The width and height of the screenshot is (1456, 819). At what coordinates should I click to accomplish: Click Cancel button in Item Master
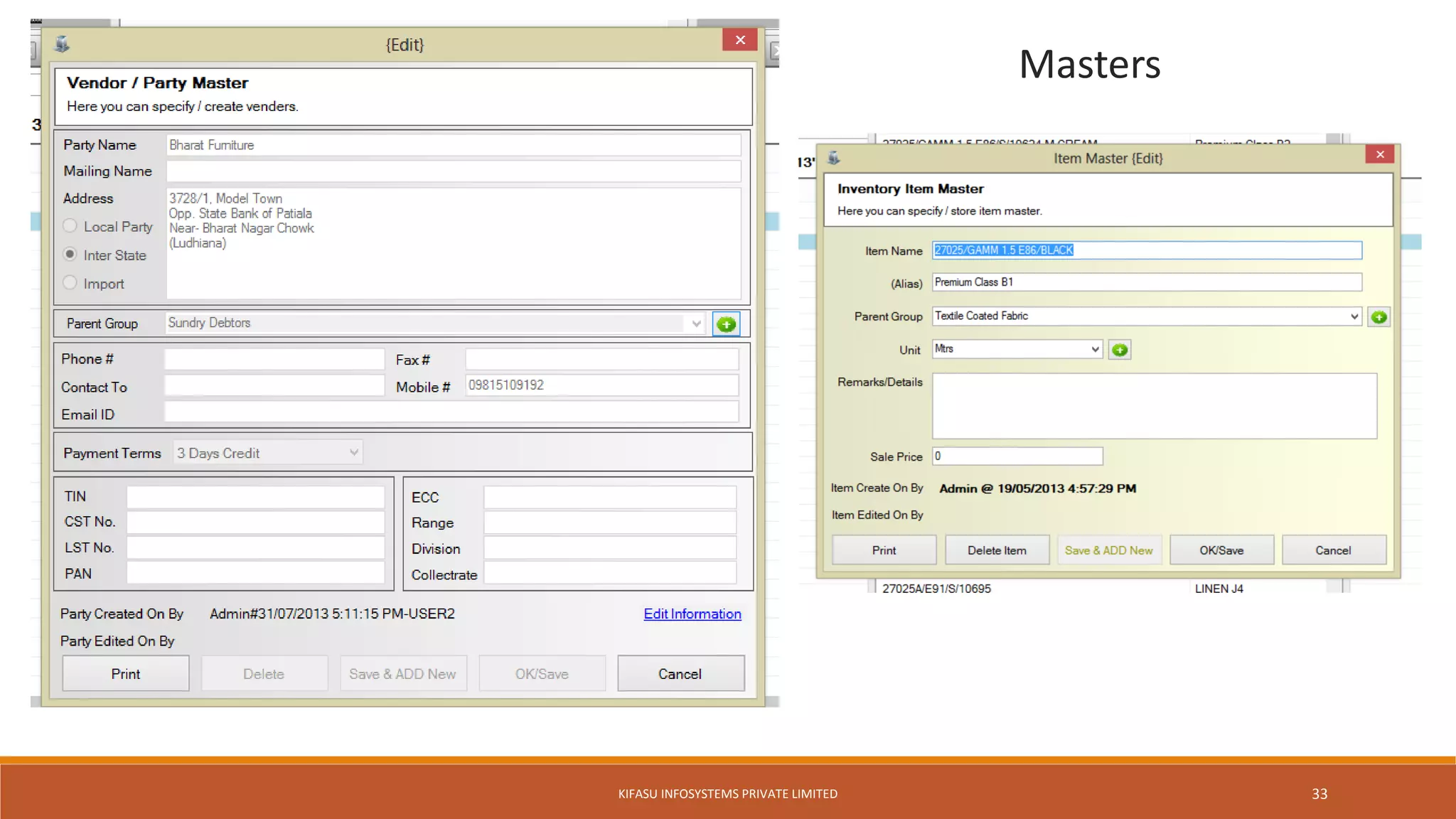click(1334, 550)
